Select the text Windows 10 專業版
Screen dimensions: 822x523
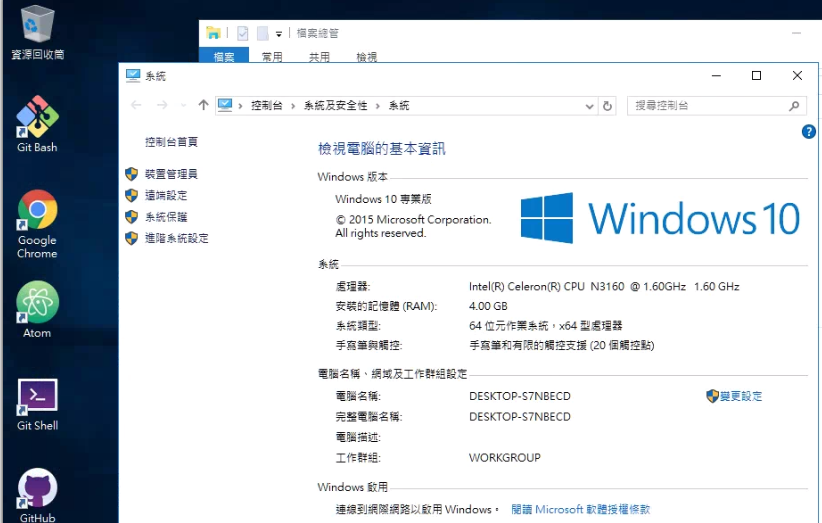(x=383, y=199)
